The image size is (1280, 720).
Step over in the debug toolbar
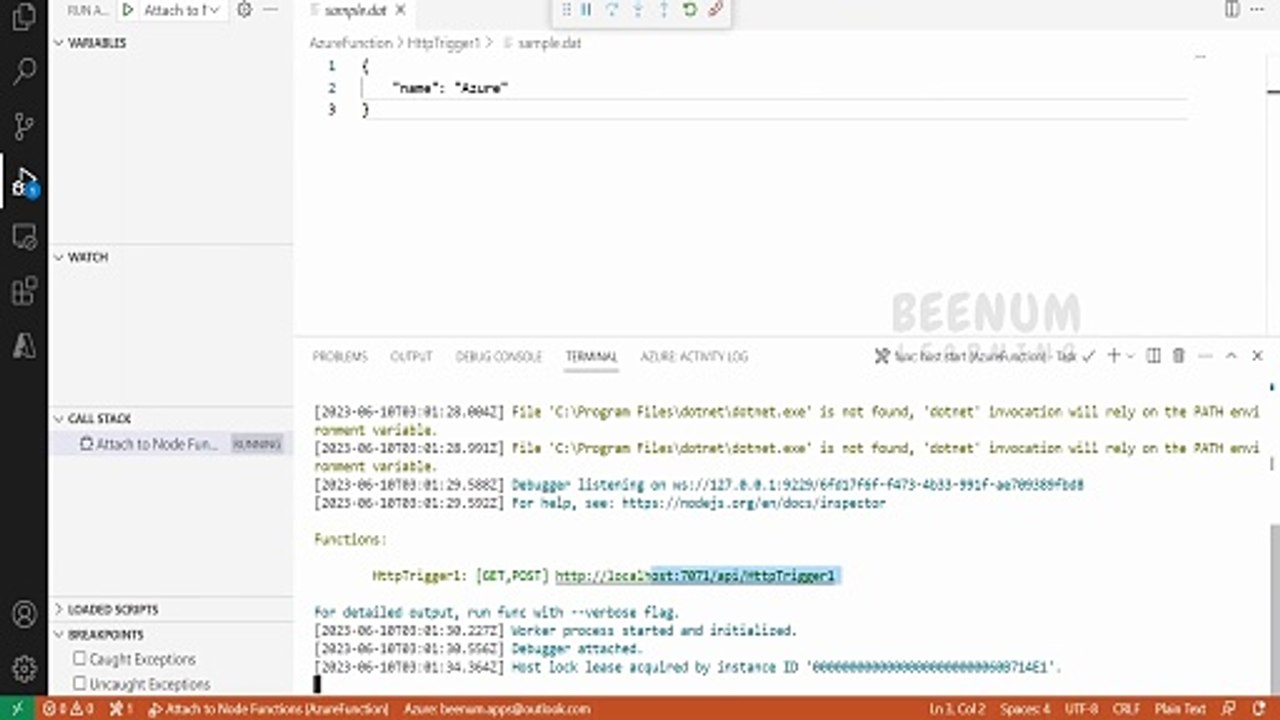[612, 10]
